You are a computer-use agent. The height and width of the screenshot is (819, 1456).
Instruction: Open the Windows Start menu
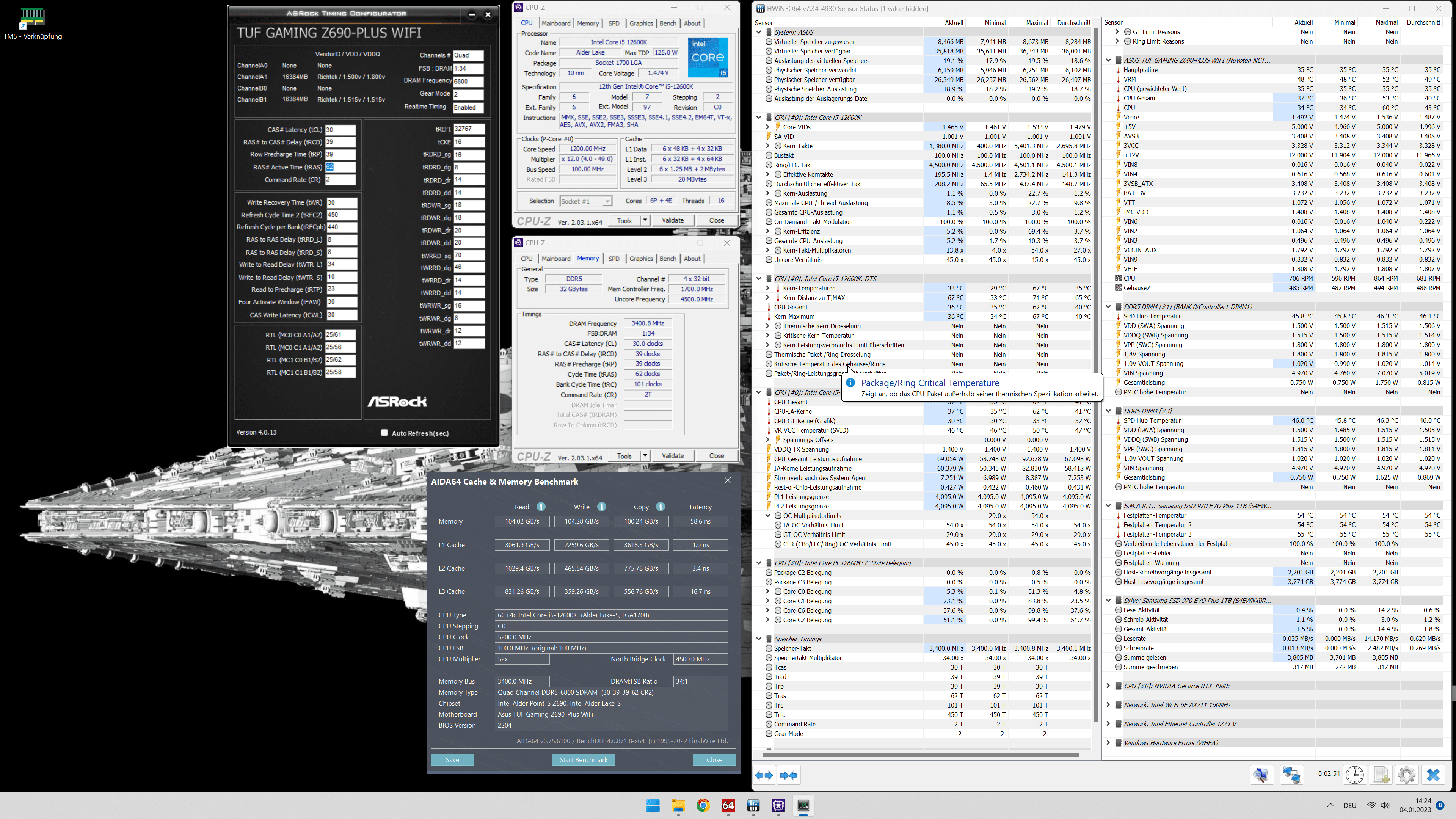tap(653, 805)
